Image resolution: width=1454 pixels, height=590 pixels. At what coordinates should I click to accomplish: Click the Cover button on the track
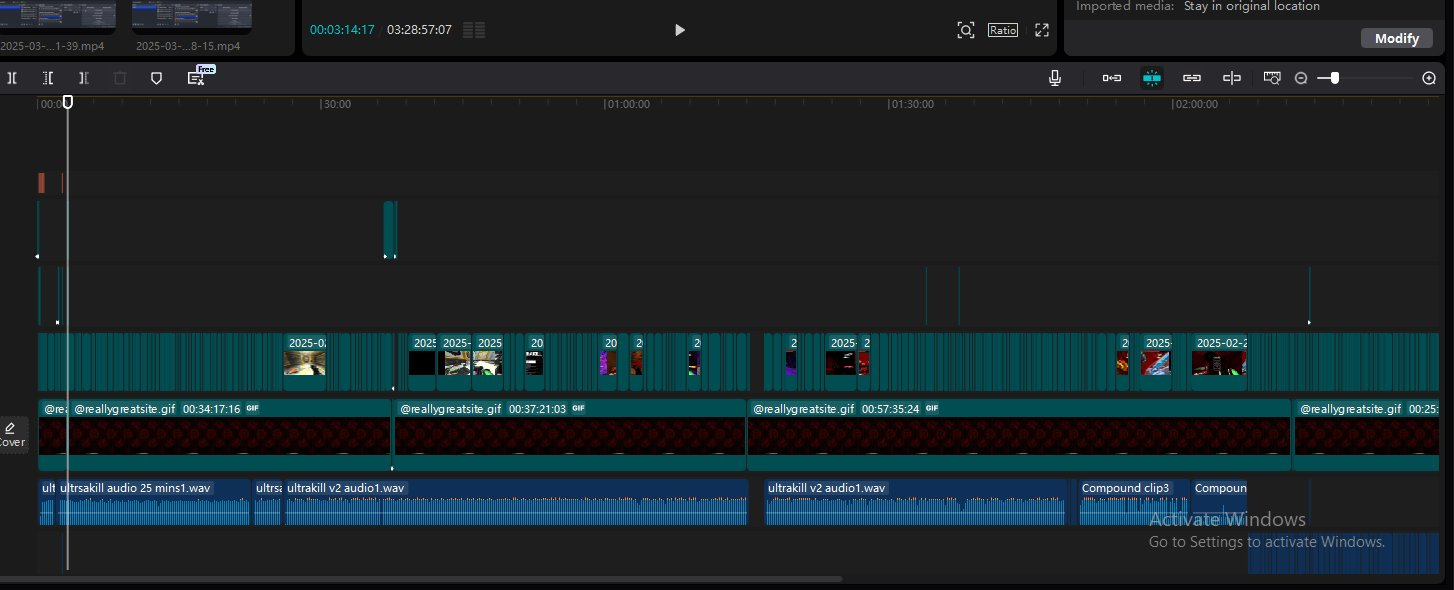click(x=12, y=434)
